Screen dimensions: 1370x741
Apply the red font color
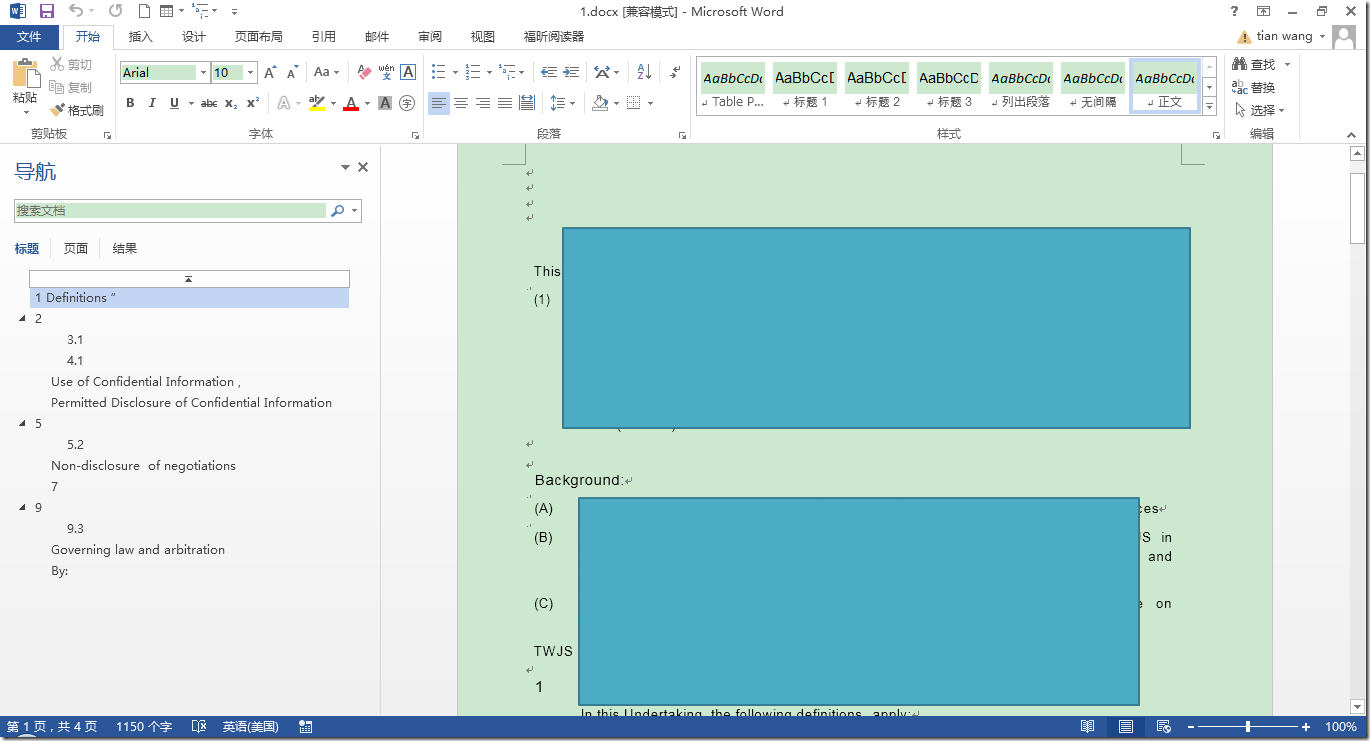coord(351,103)
